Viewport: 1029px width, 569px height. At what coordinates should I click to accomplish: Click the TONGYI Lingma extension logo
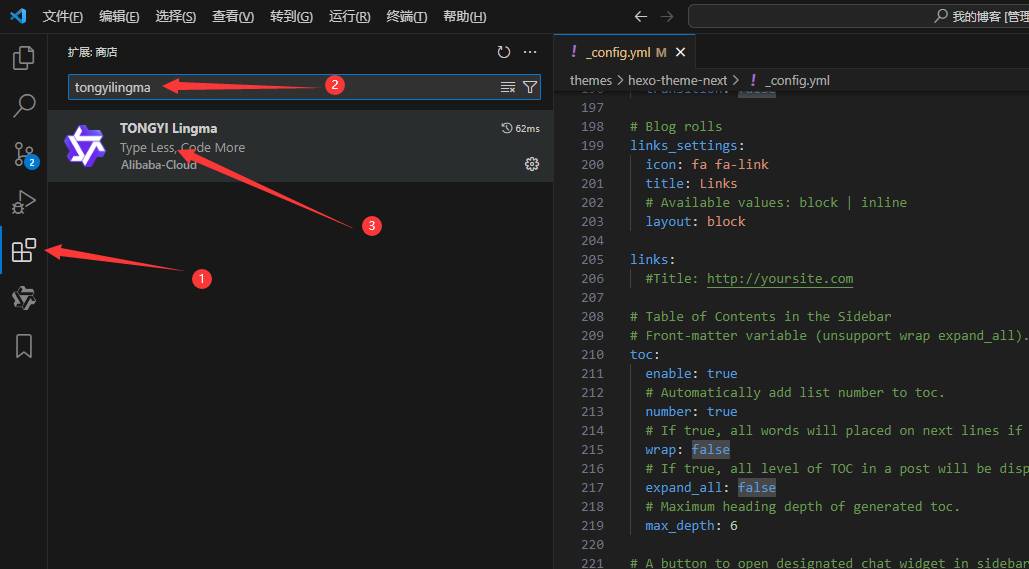pyautogui.click(x=85, y=146)
